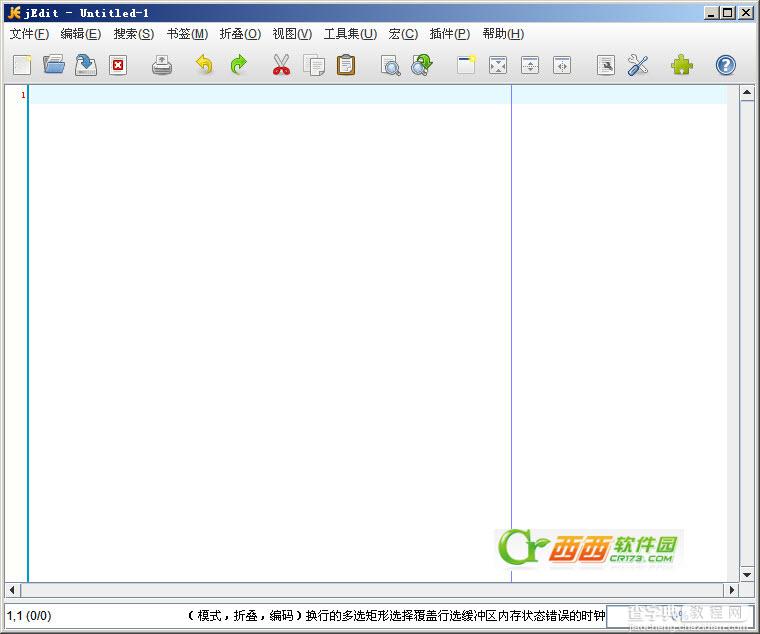The height and width of the screenshot is (634, 760).
Task: Click line number 1 in the gutter
Action: [x=23, y=95]
